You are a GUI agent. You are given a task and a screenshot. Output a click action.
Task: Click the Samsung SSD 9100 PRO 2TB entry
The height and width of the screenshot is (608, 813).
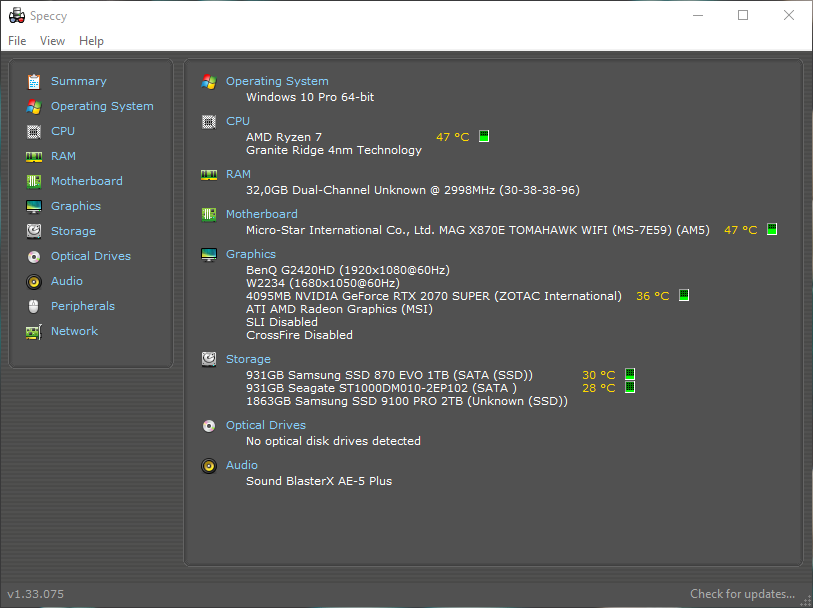coord(407,401)
